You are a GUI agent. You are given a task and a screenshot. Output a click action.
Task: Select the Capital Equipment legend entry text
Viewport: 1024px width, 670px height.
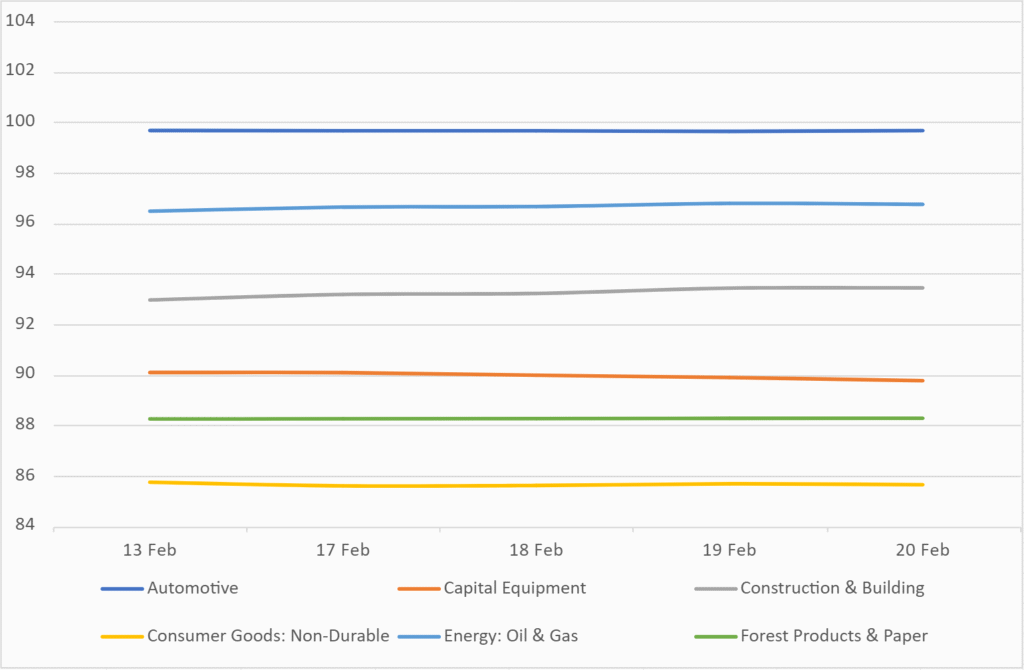pos(515,588)
